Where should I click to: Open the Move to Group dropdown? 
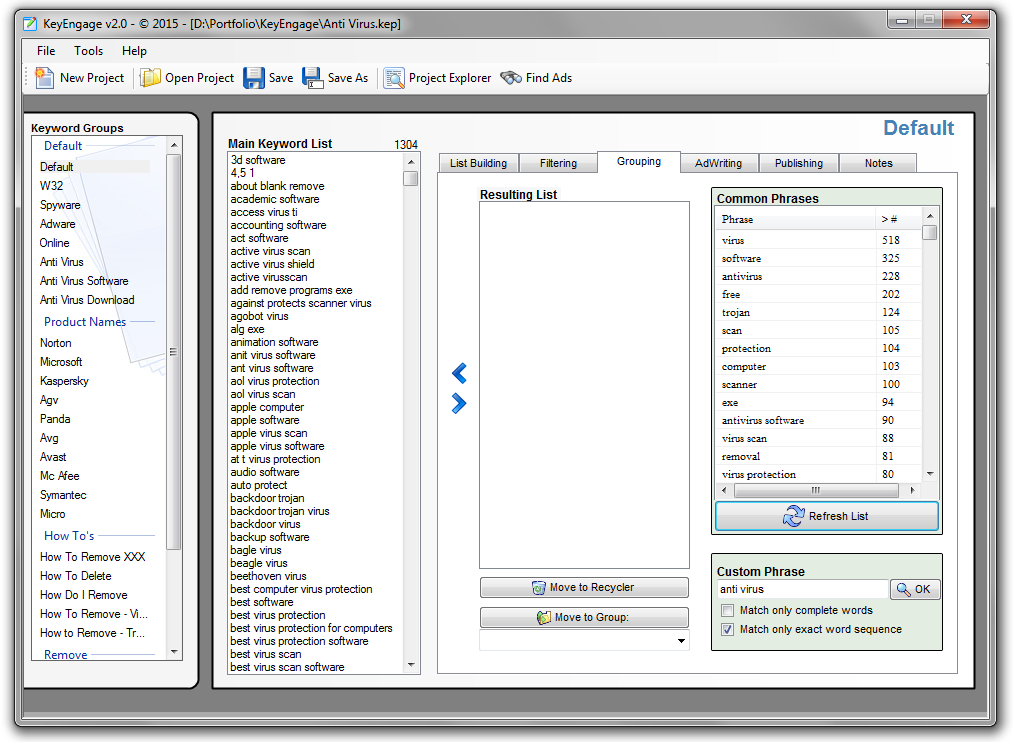pyautogui.click(x=681, y=641)
